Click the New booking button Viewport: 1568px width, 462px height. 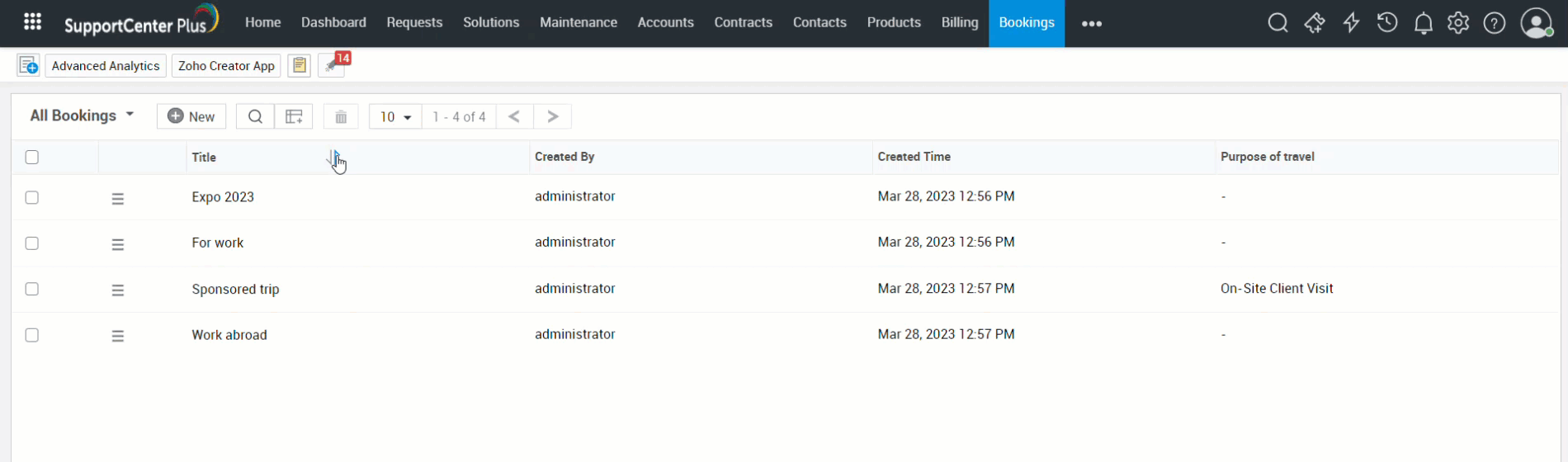[191, 116]
